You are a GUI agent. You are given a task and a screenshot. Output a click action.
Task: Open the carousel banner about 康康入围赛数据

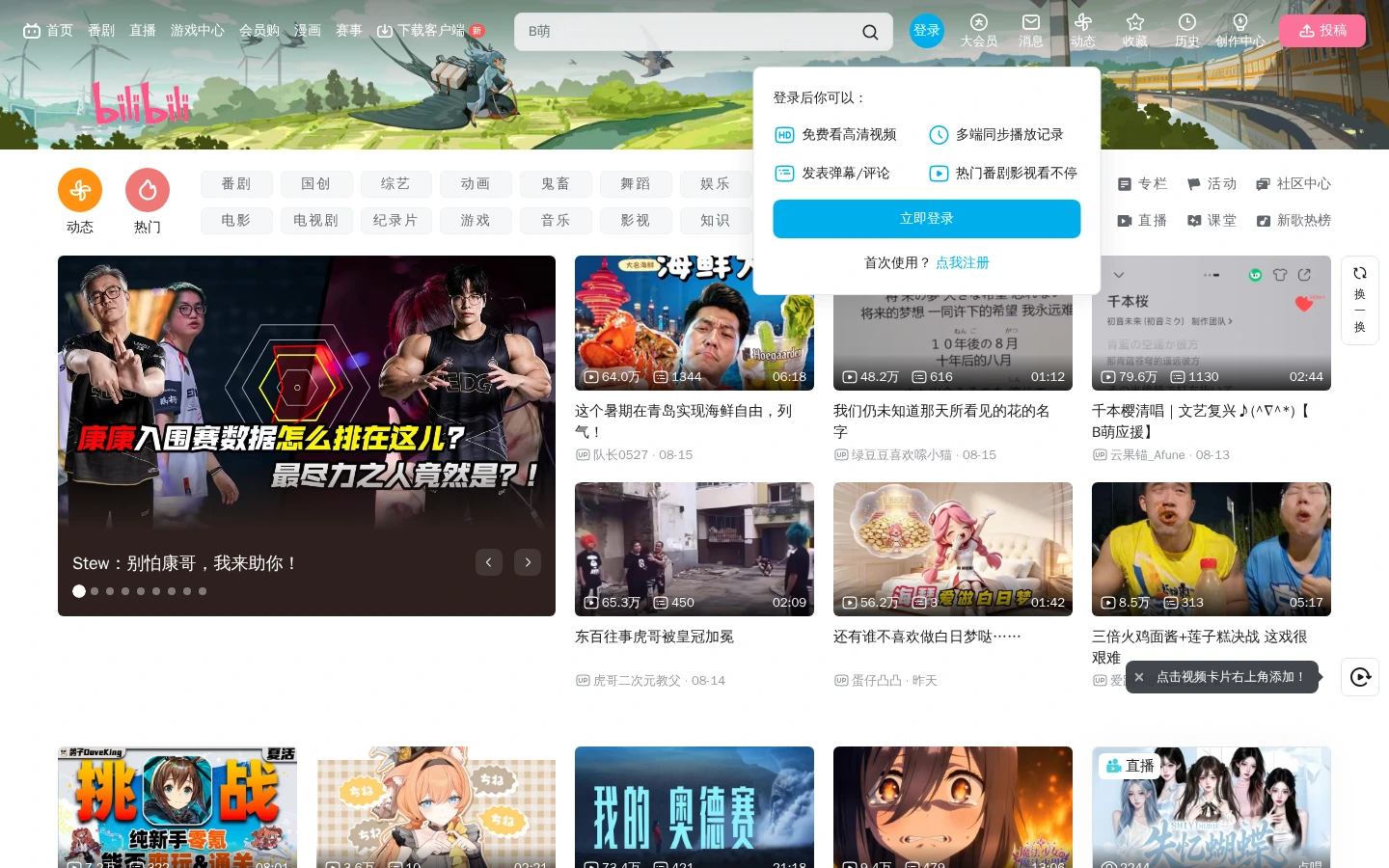(307, 436)
